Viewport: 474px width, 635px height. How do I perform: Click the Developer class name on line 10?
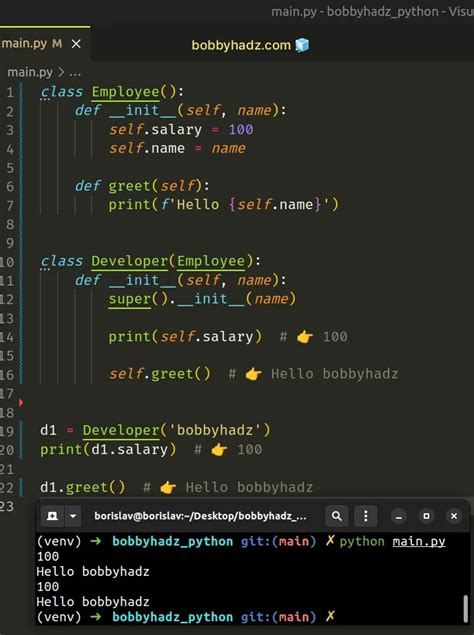point(130,261)
